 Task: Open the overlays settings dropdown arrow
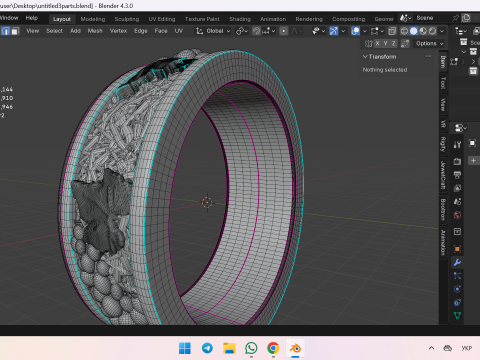(x=364, y=31)
